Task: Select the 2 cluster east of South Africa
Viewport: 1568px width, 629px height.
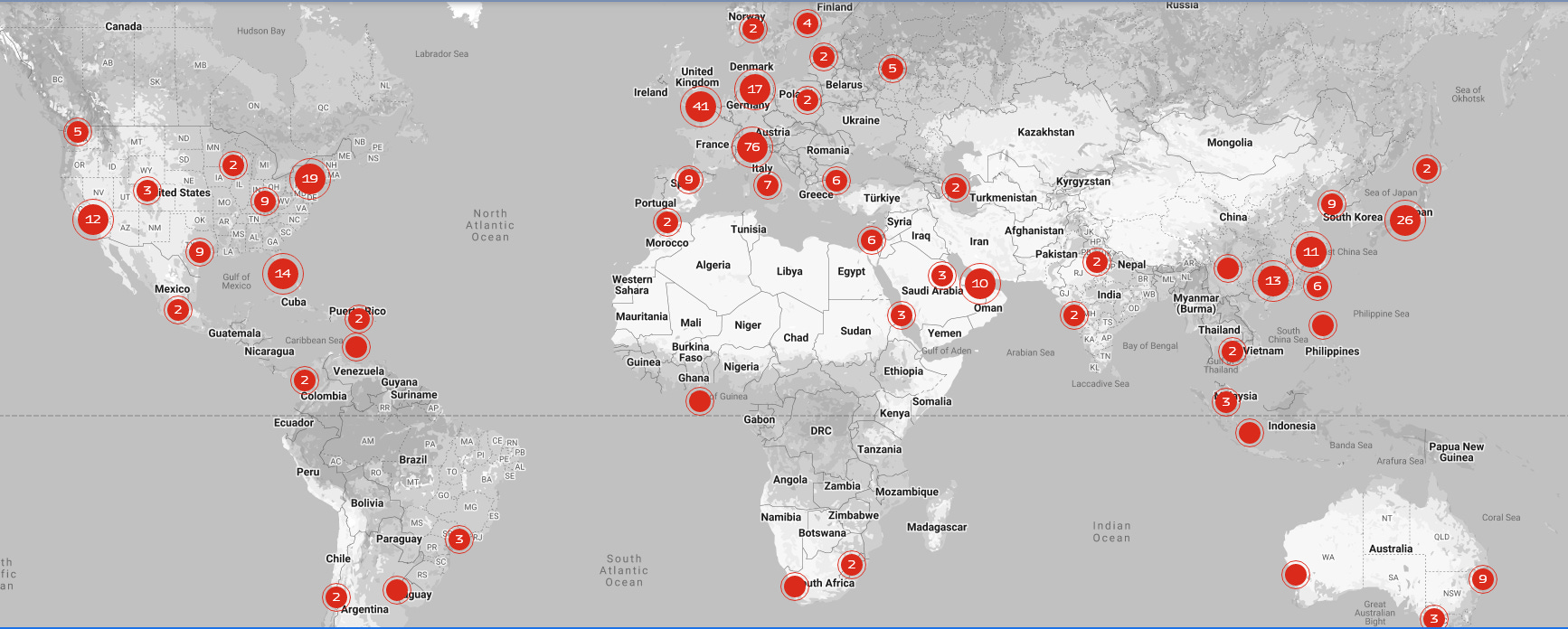Action: pyautogui.click(x=852, y=564)
